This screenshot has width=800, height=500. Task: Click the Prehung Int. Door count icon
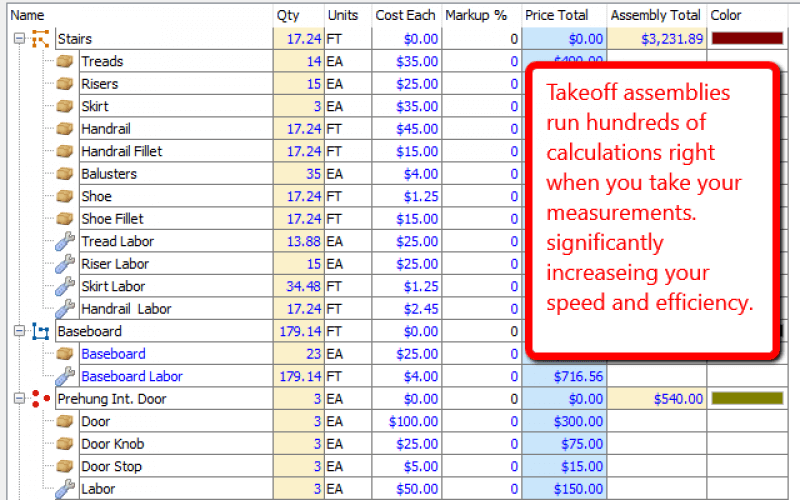[x=40, y=398]
